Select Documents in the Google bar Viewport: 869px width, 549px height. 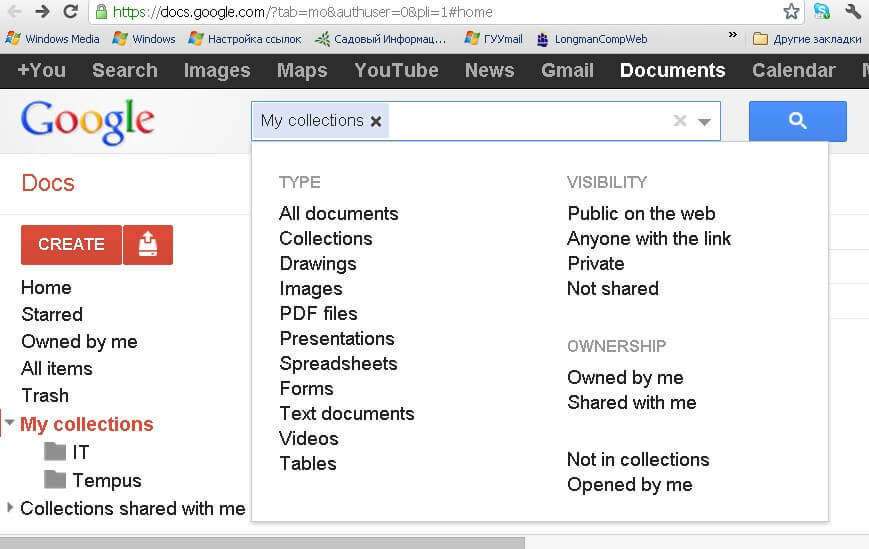tap(672, 70)
